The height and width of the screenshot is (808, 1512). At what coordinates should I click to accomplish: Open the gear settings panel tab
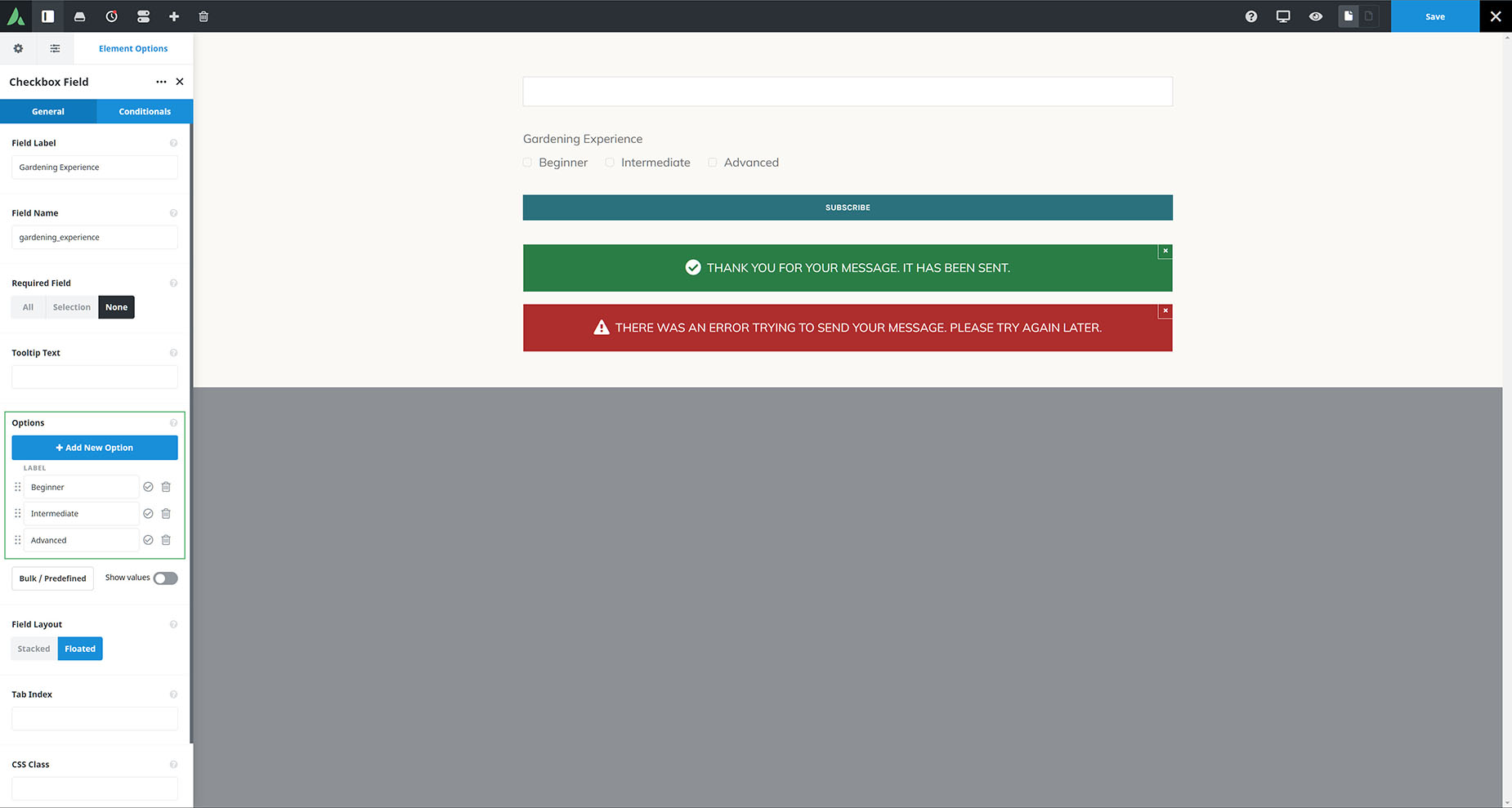pos(18,48)
